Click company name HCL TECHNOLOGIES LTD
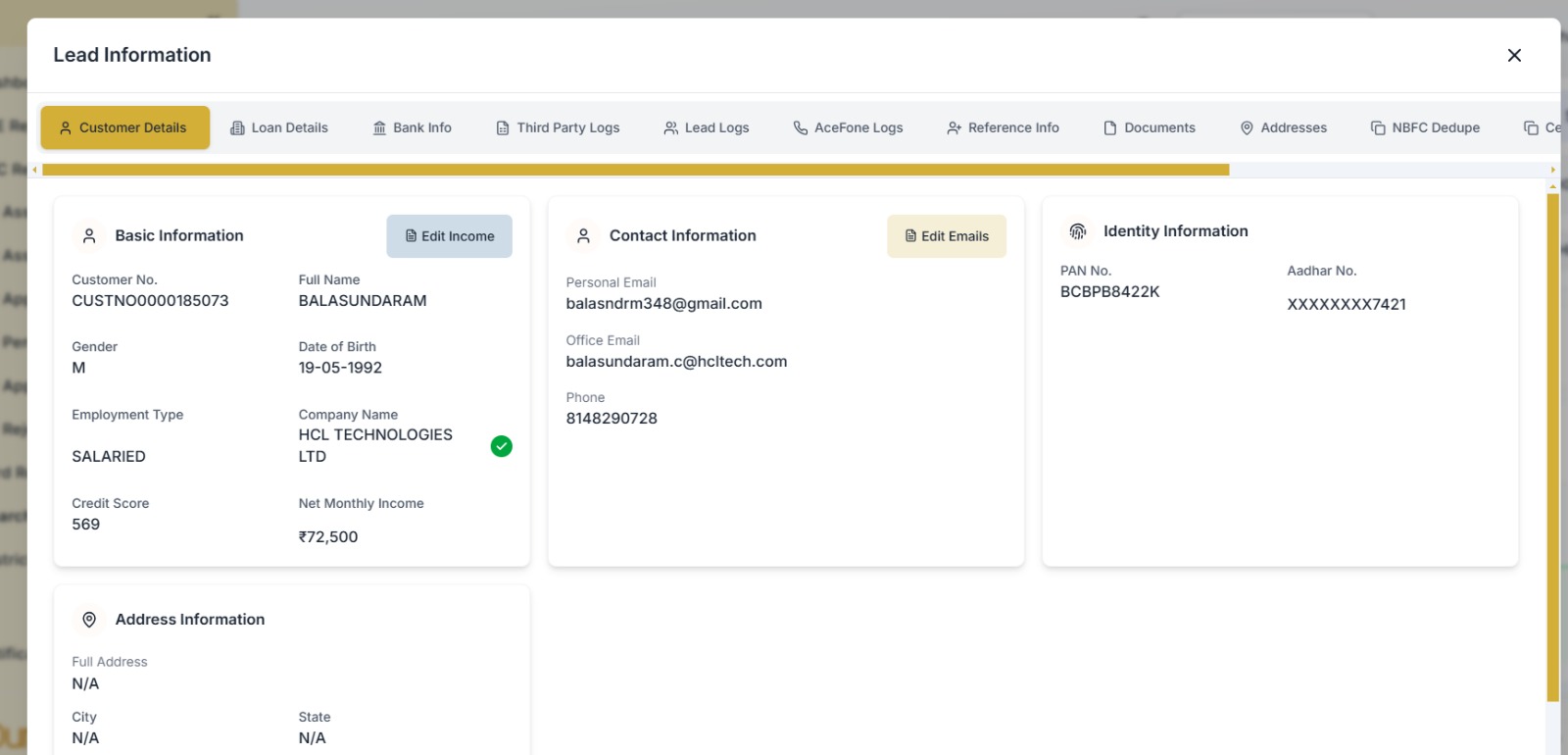 [375, 445]
